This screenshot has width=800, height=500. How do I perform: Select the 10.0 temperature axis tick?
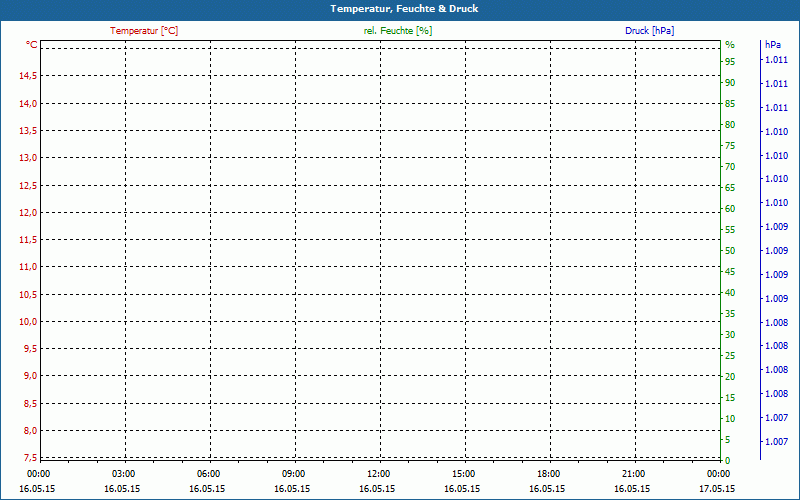(27, 321)
